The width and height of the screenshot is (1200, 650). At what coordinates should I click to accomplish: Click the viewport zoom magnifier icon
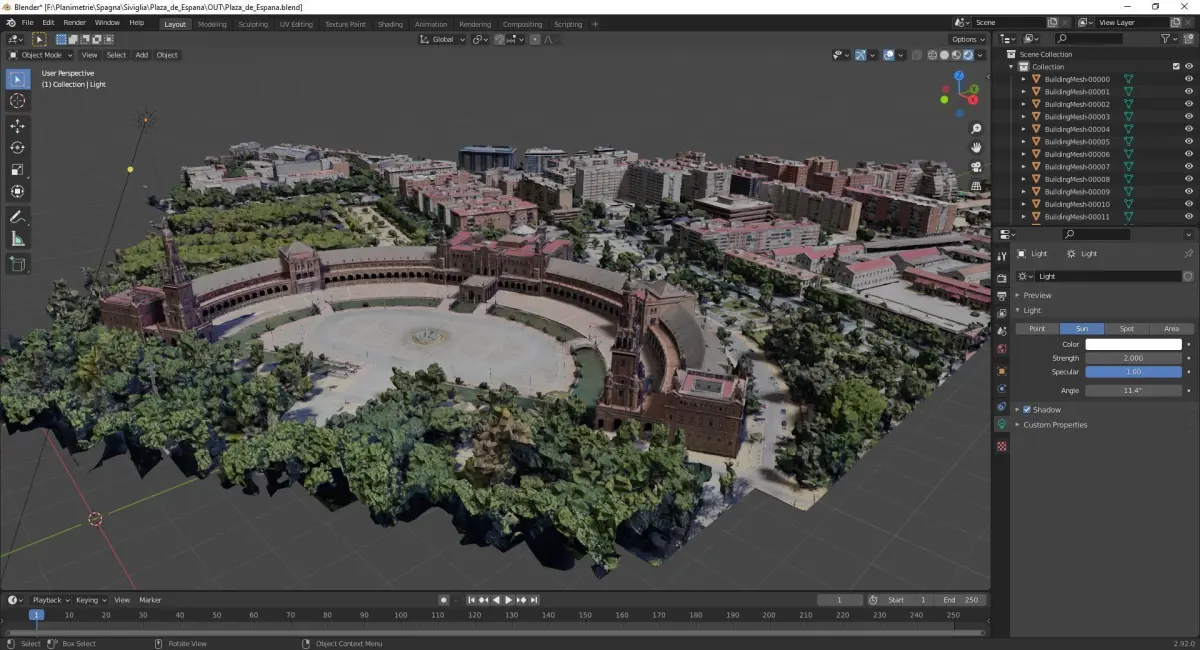click(x=976, y=129)
